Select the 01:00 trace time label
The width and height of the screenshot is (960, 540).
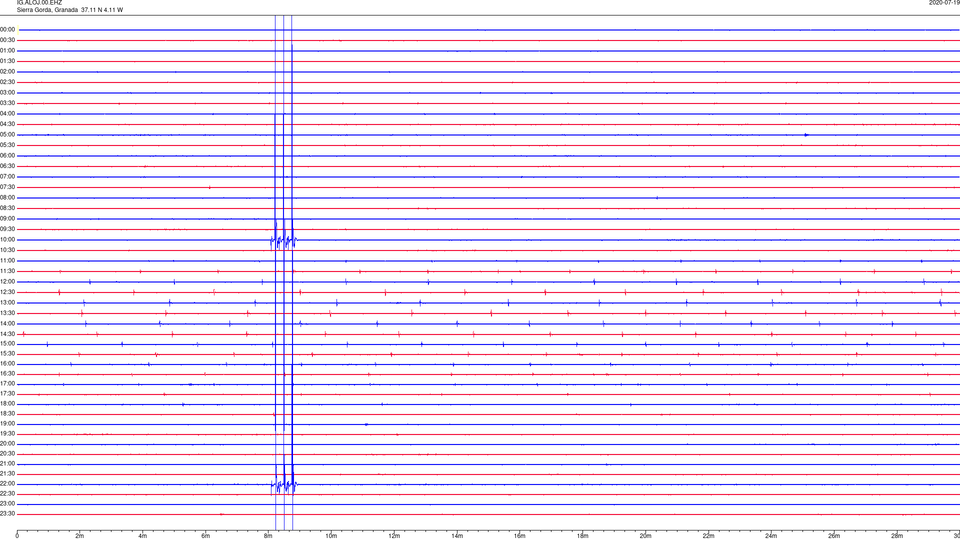(7, 50)
